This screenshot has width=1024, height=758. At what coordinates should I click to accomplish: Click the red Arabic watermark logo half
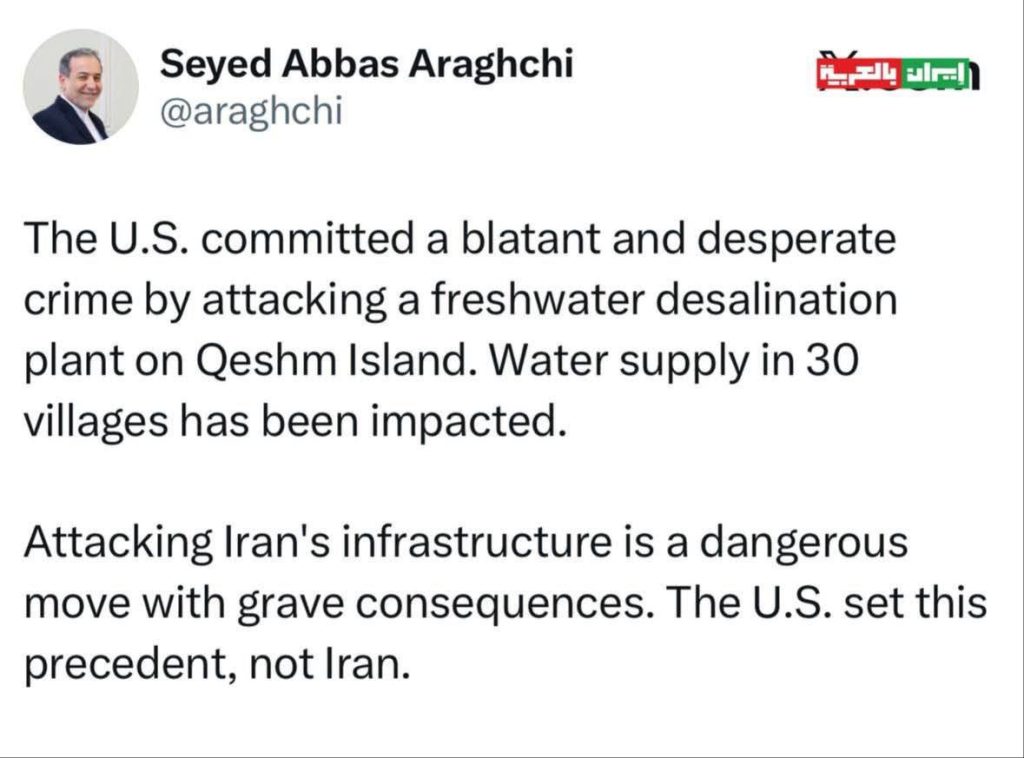[x=858, y=74]
